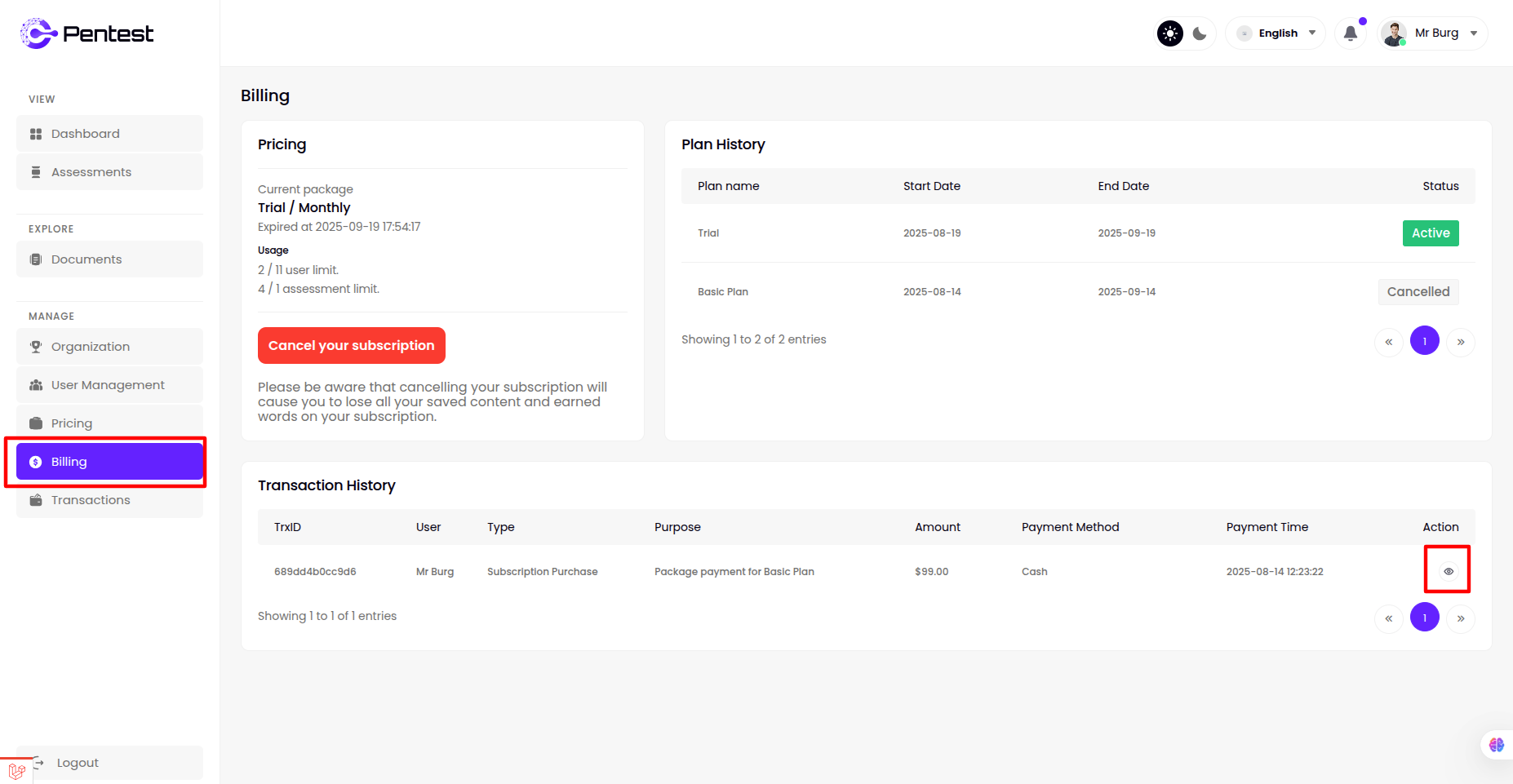Click the Mr Burg profile avatar
This screenshot has height=784, width=1513.
point(1394,33)
